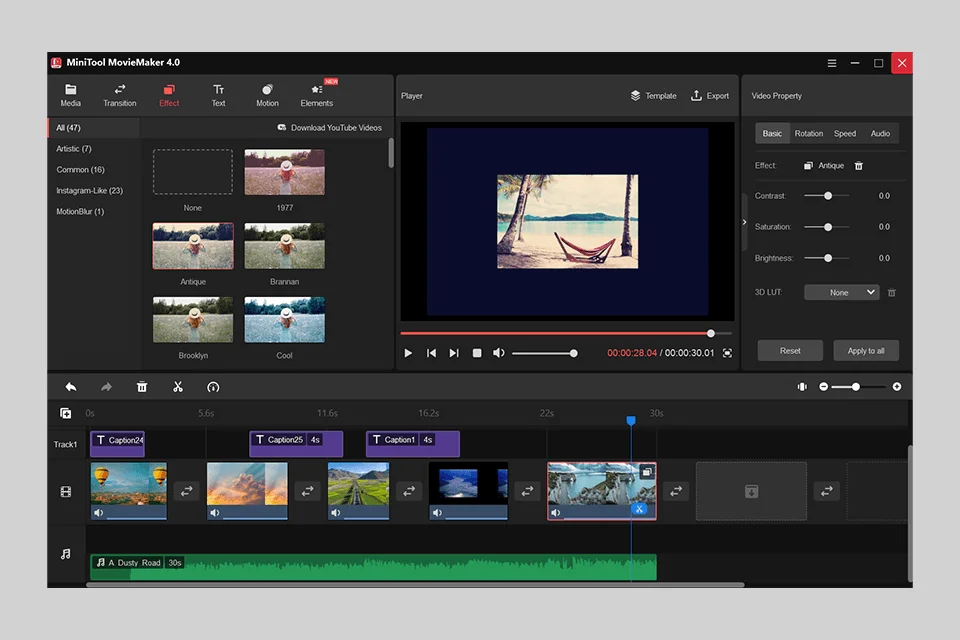Delete the 3D LUT setting
This screenshot has height=640, width=960.
coord(892,293)
